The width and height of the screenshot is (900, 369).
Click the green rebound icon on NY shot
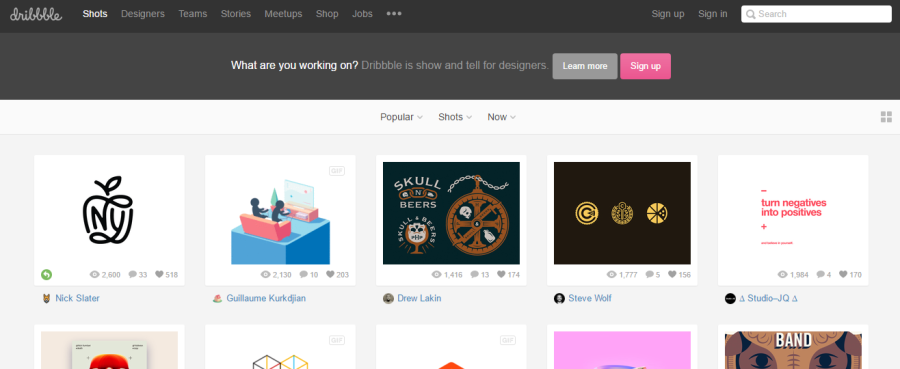click(x=46, y=274)
